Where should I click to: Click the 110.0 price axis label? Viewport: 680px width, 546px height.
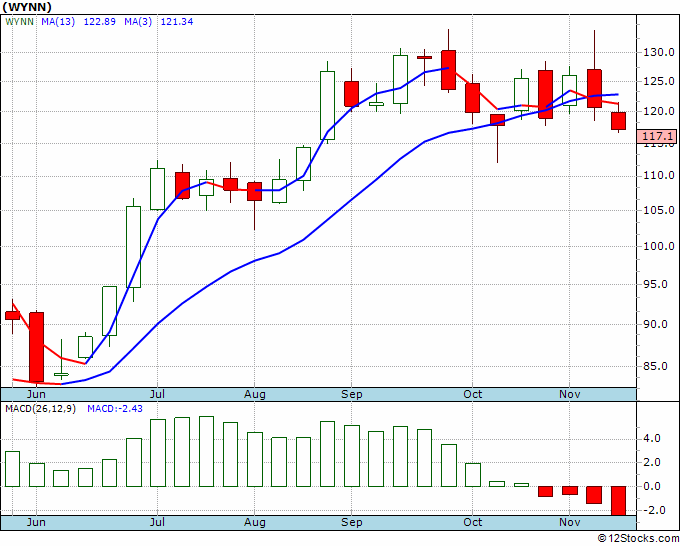click(x=658, y=176)
